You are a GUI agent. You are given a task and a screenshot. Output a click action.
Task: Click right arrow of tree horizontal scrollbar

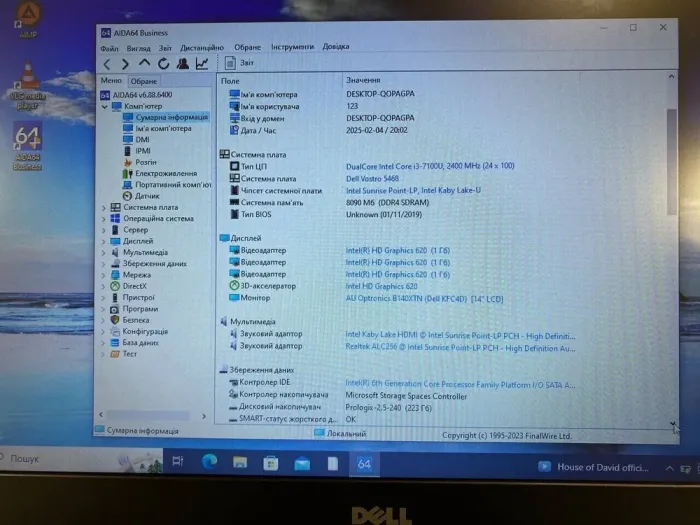[204, 416]
